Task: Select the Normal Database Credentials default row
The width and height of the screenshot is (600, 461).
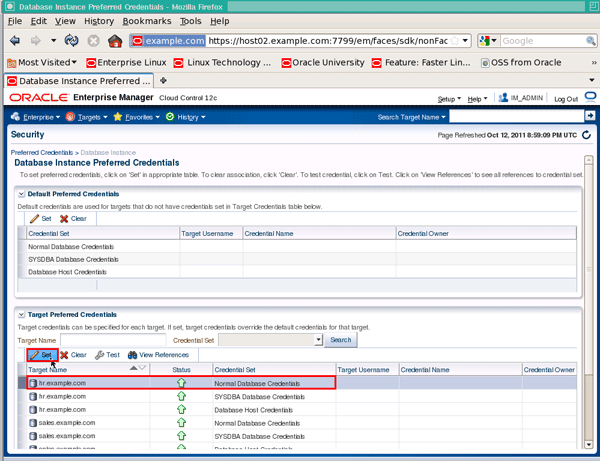Action: [71, 245]
